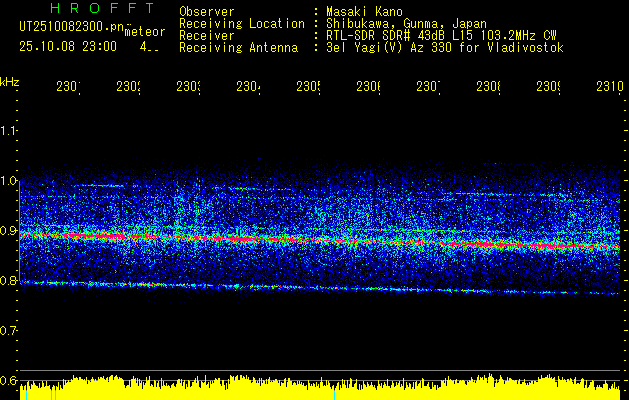Select the 'RTL-SDR SDR# 43dB L15 103.2MHz CW' value
Viewport: 629px width, 400px height.
(x=441, y=36)
